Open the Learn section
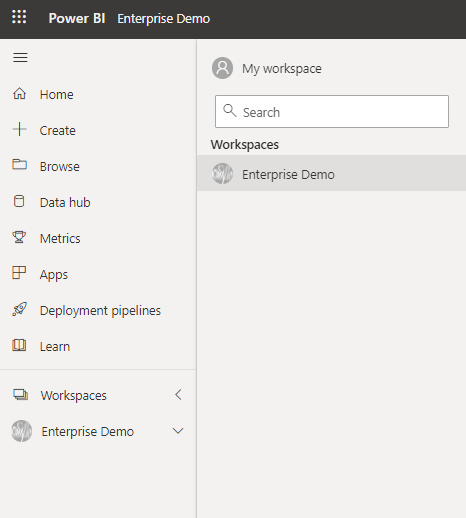 55,347
